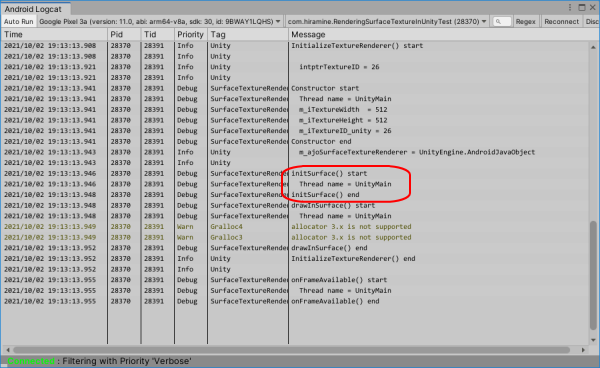Open the Google Pixel 3a device dropdown
Viewport: 600px width, 368px height.
pyautogui.click(x=160, y=21)
